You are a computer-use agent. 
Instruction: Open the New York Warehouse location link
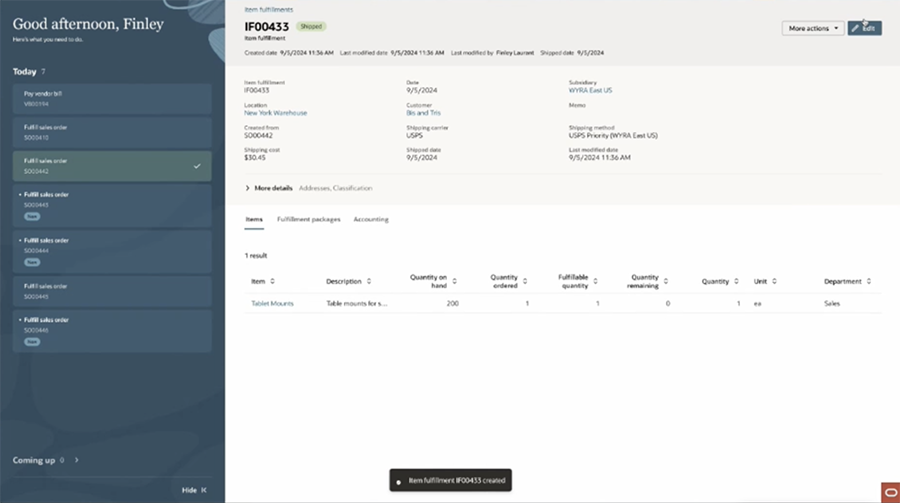point(276,114)
